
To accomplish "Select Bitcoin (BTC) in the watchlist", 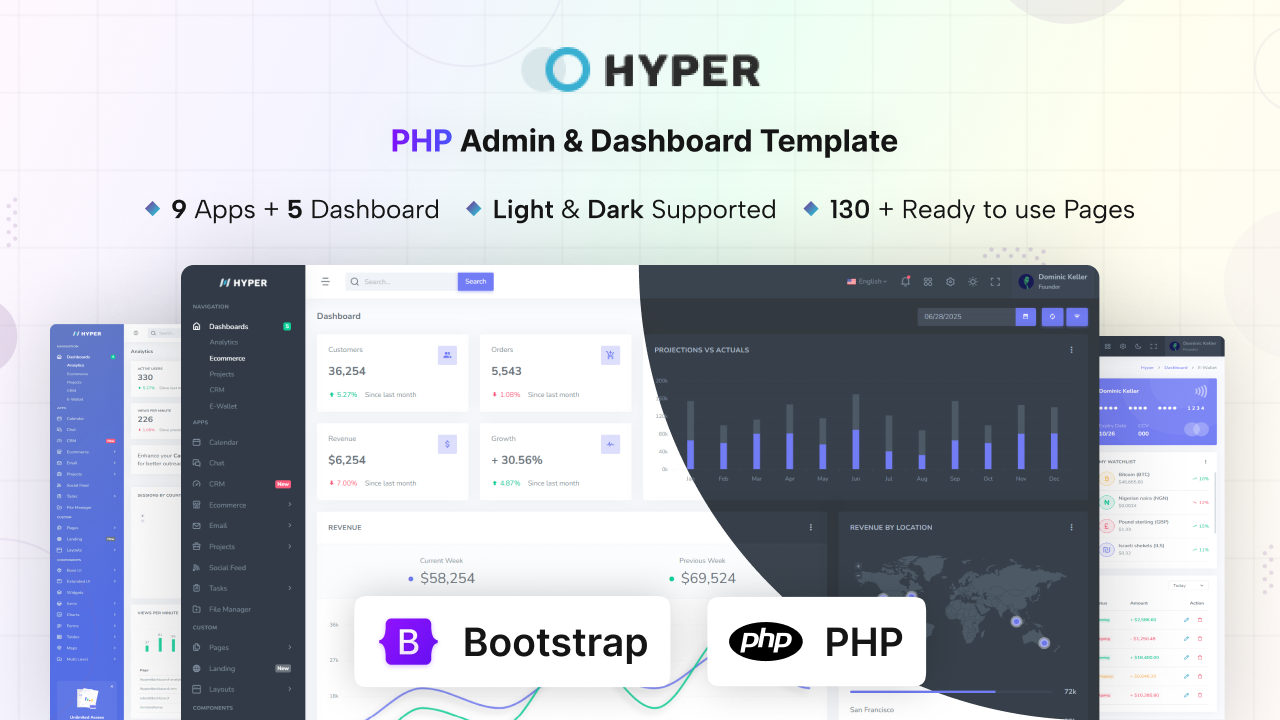I will point(1155,478).
